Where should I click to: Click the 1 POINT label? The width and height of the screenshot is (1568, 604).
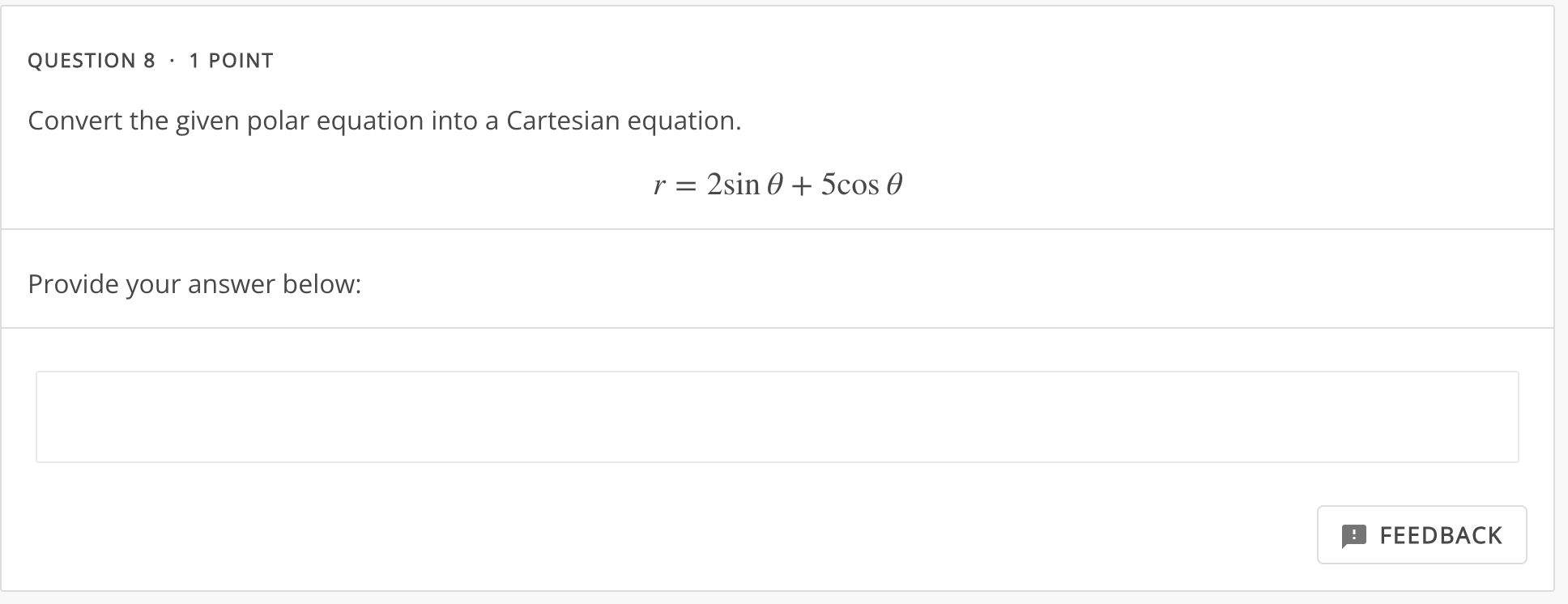[230, 59]
